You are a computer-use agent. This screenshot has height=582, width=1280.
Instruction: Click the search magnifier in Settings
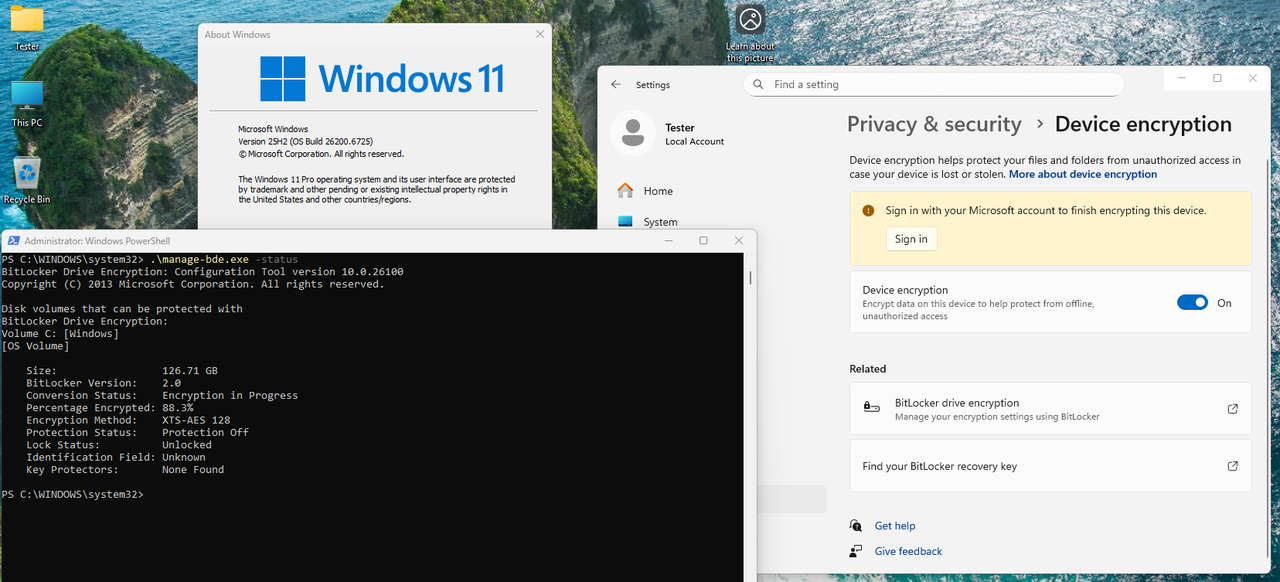(759, 85)
